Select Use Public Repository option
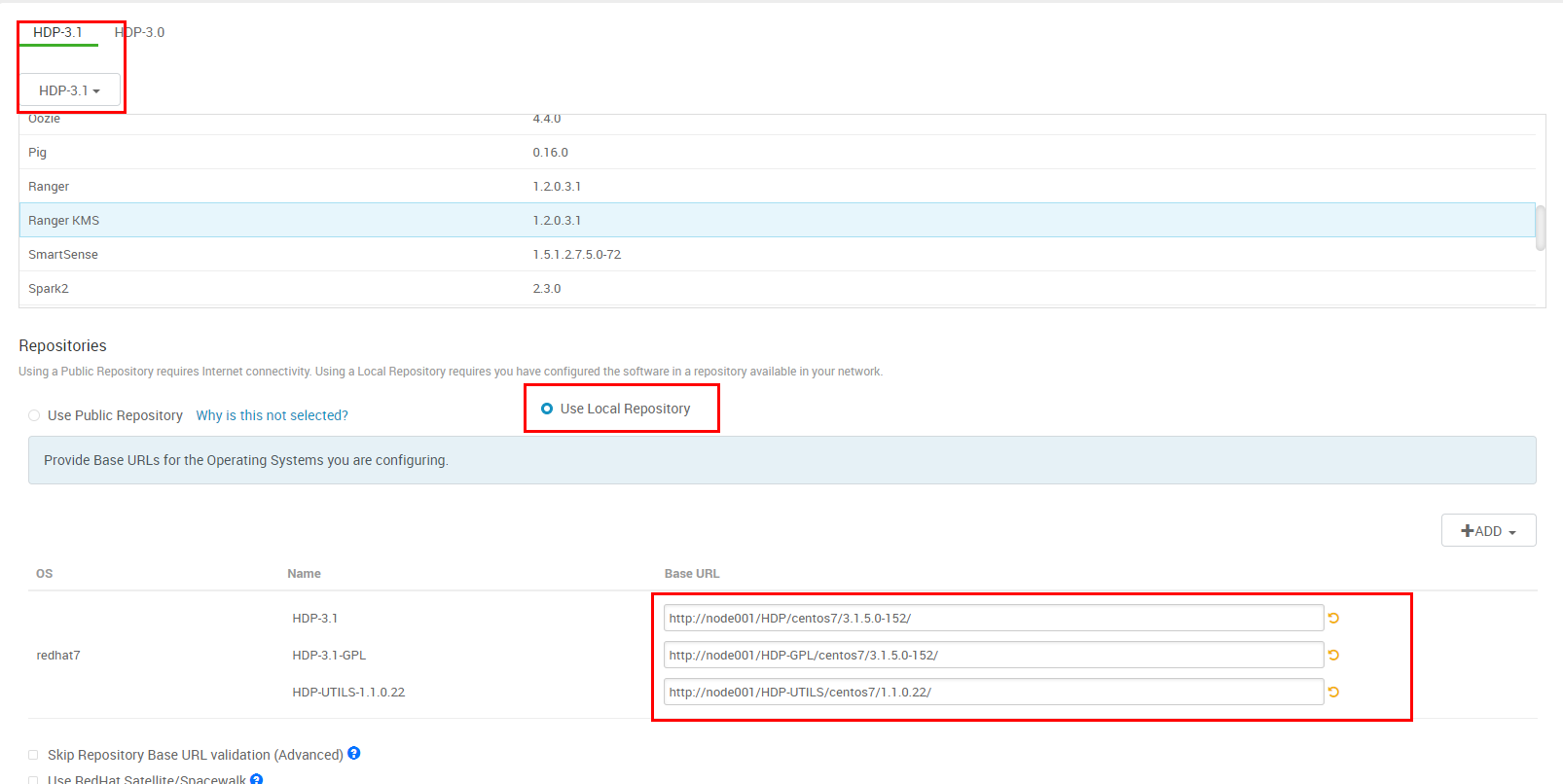This screenshot has height=784, width=1563. (34, 415)
